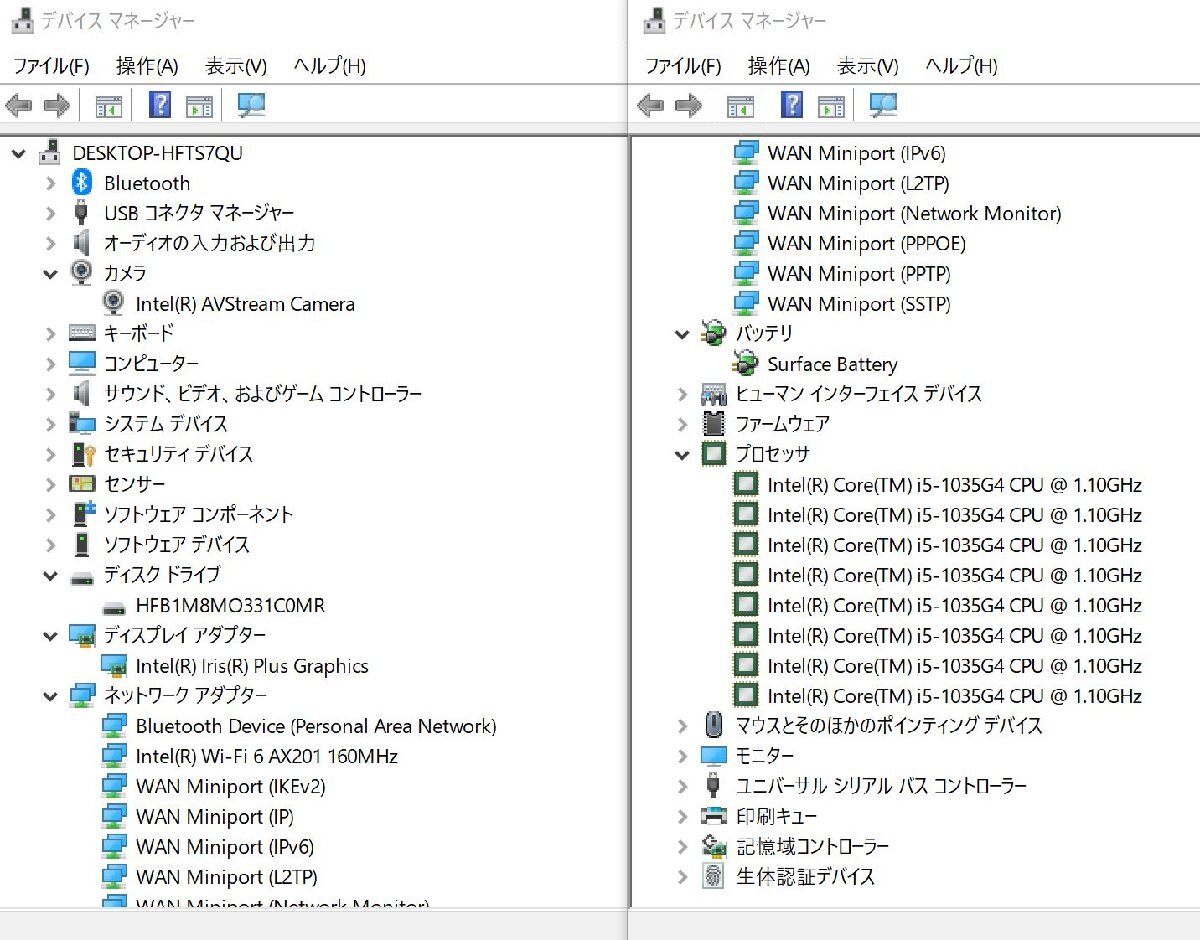Collapse the ネットワーク アダプター category
The image size is (1200, 940).
(50, 696)
